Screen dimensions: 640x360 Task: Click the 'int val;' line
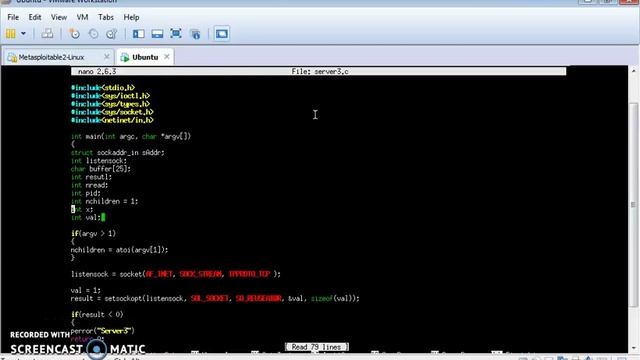86,218
